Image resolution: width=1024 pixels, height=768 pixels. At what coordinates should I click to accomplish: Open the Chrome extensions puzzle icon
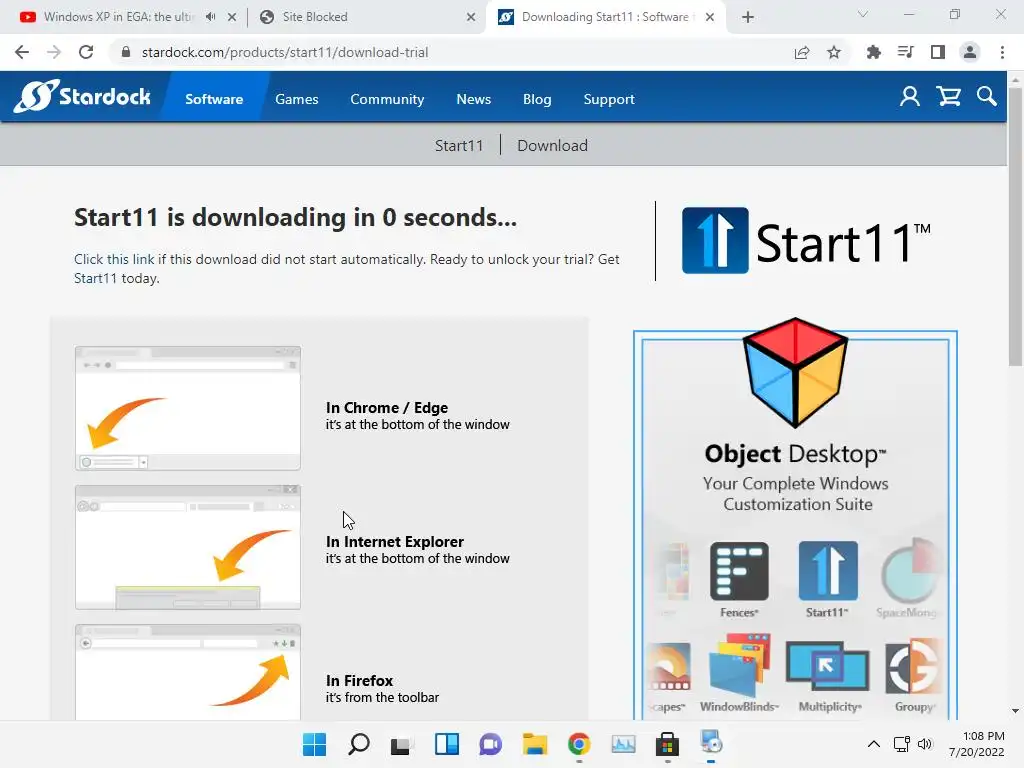tap(873, 52)
